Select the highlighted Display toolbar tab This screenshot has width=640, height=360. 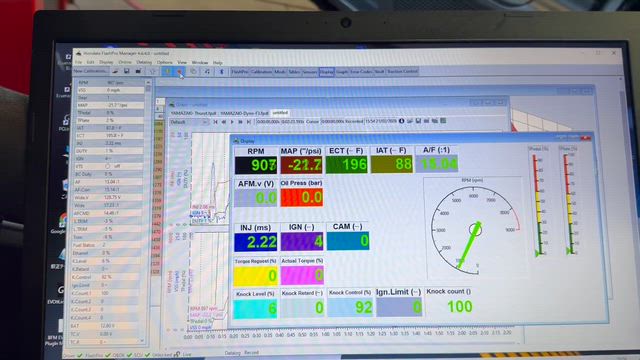(327, 72)
